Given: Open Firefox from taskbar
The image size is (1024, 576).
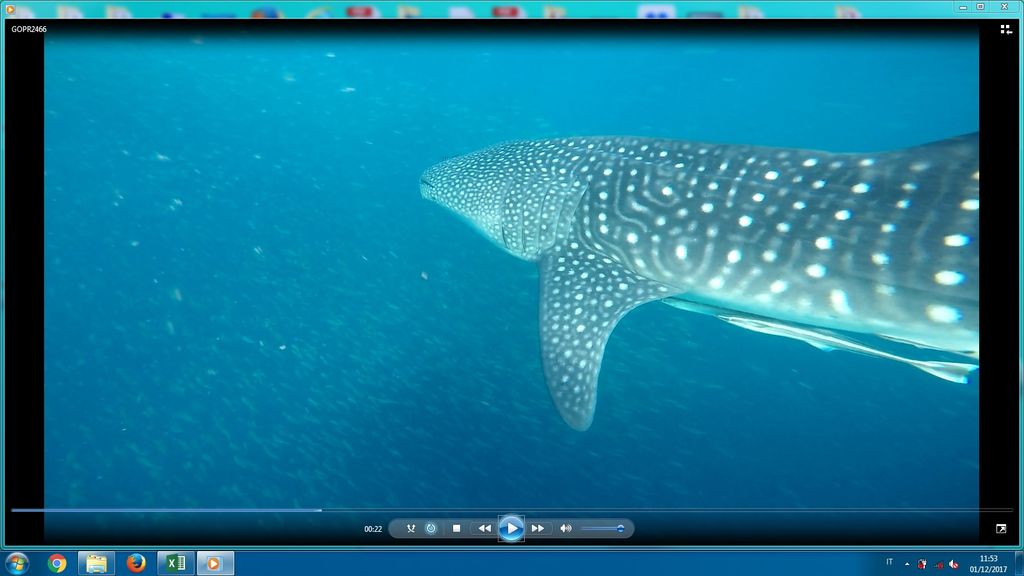Looking at the screenshot, I should [136, 563].
